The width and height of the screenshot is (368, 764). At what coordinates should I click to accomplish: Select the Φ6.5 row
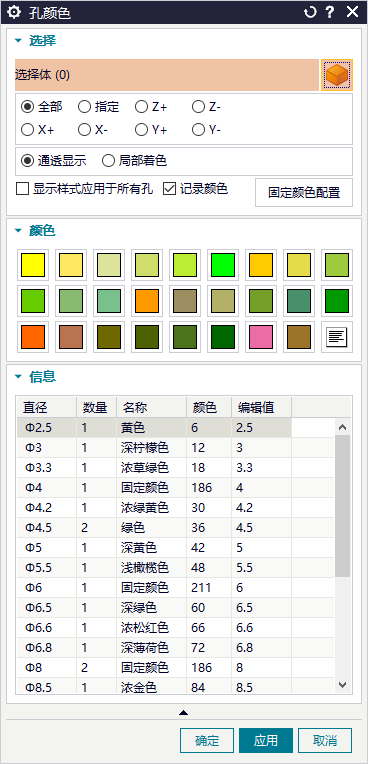point(176,608)
